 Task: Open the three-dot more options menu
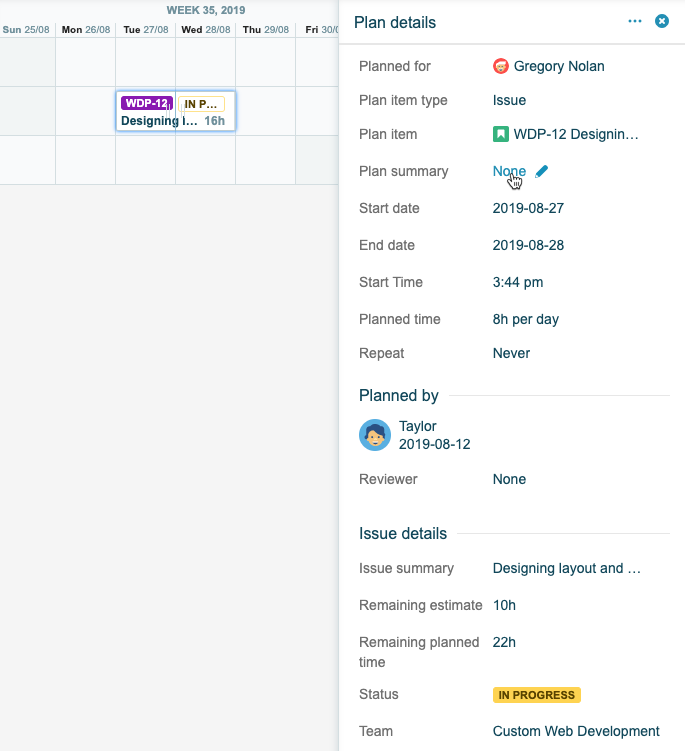pyautogui.click(x=635, y=21)
